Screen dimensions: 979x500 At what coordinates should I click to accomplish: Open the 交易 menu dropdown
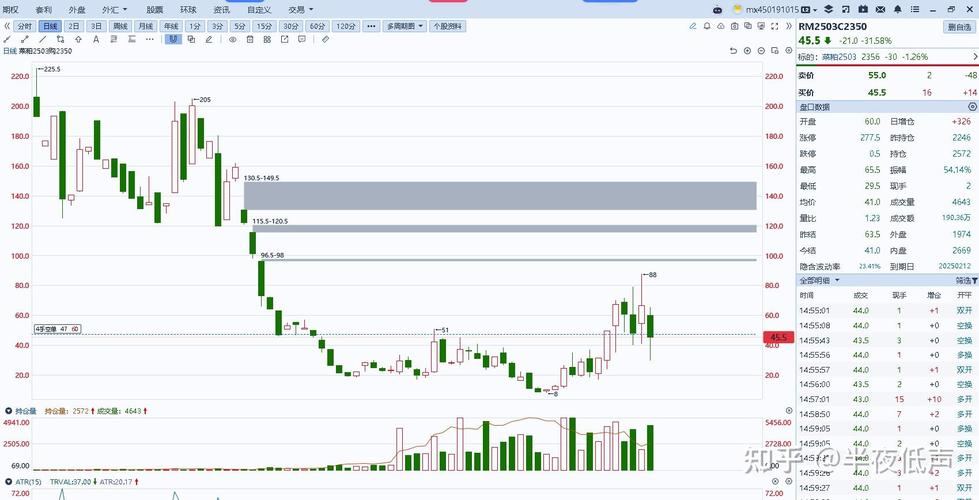[x=298, y=9]
